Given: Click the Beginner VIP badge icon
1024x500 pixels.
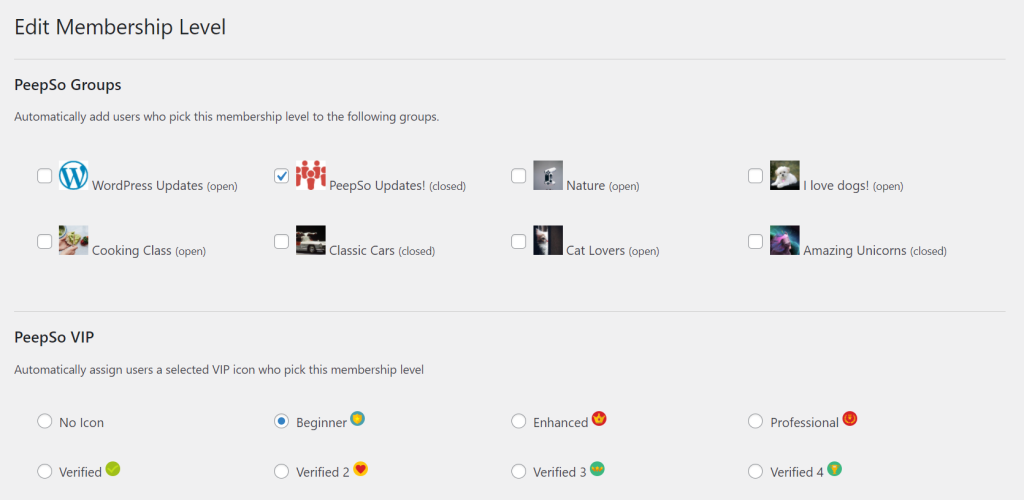Looking at the screenshot, I should coord(357,418).
